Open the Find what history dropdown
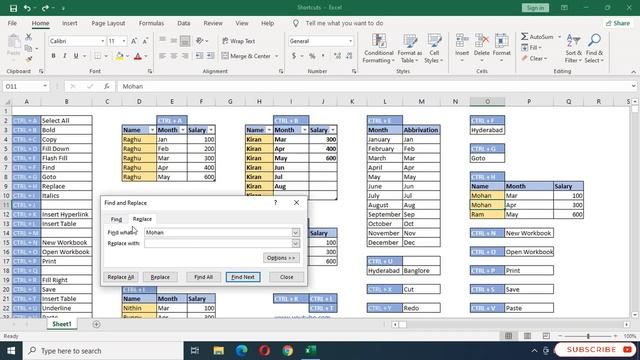640x360 pixels. (296, 233)
